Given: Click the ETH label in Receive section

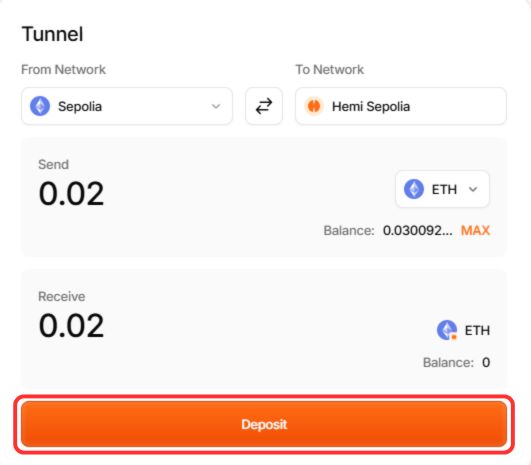Looking at the screenshot, I should point(477,330).
